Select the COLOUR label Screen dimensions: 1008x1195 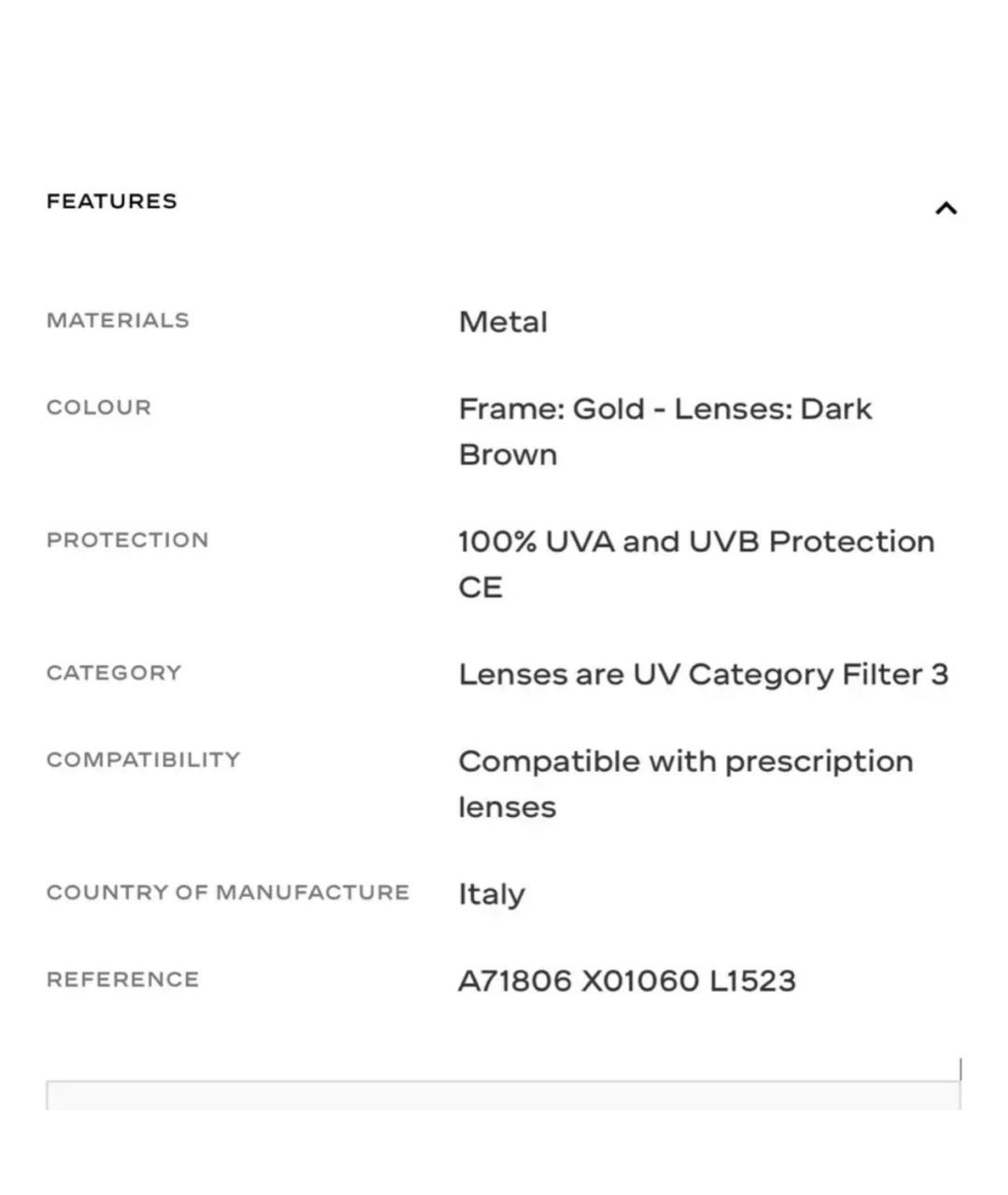pos(99,408)
